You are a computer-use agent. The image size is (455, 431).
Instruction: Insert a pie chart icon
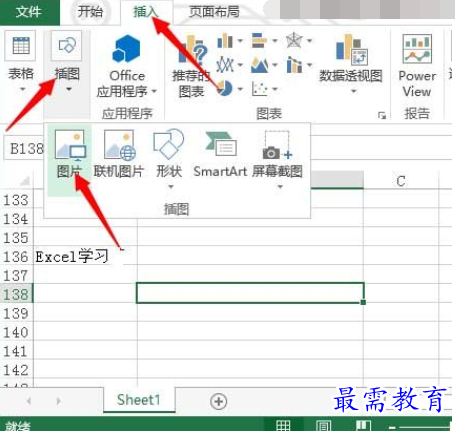(225, 89)
